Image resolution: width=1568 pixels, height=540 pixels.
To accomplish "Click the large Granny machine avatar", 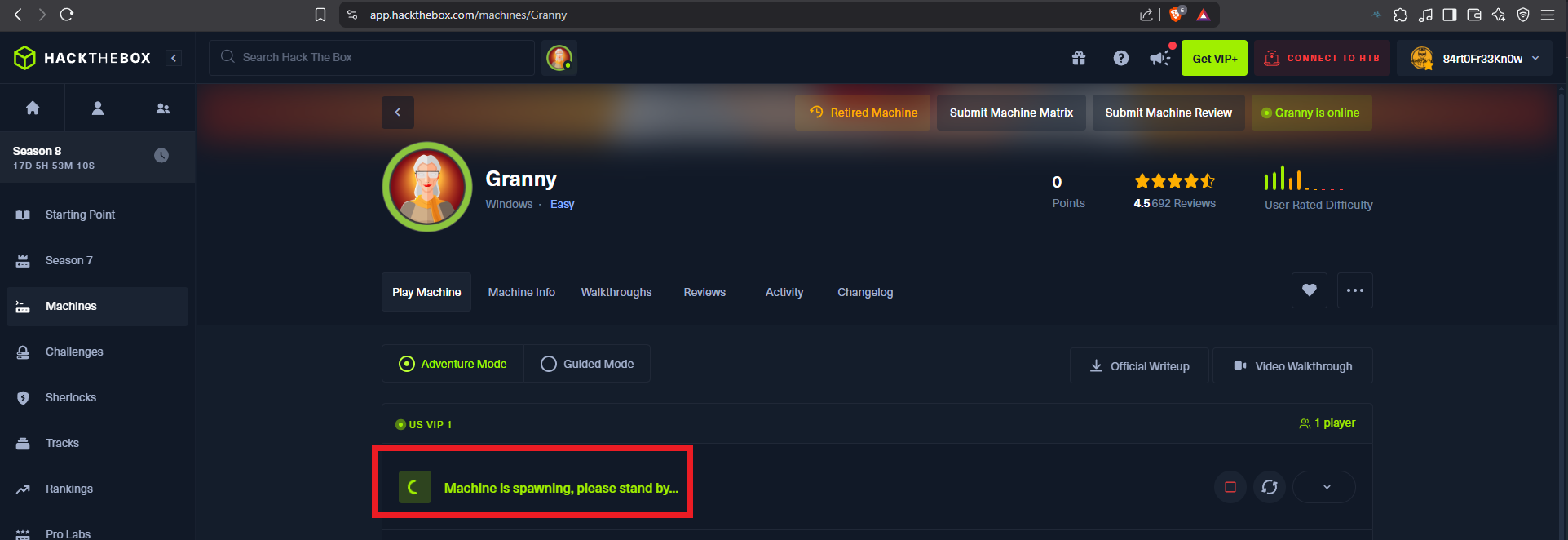I will pos(427,187).
